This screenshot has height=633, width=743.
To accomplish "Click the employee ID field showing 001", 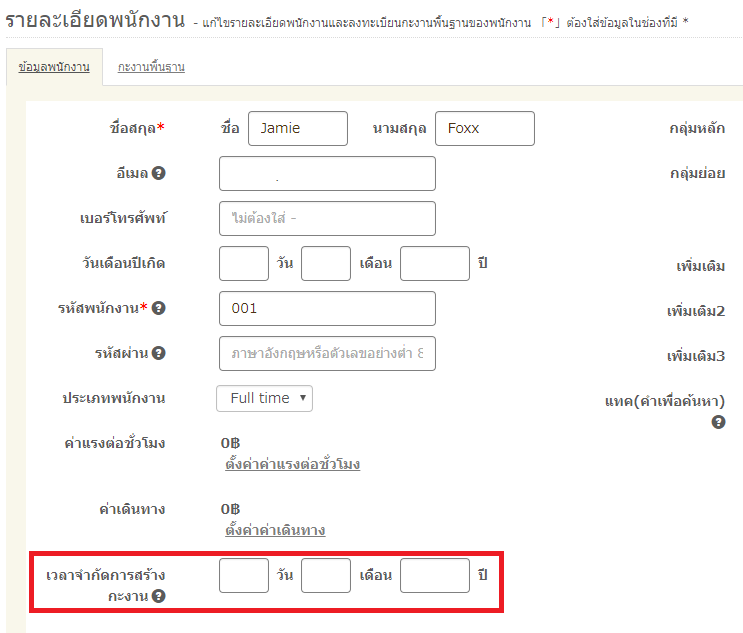I will (x=327, y=308).
